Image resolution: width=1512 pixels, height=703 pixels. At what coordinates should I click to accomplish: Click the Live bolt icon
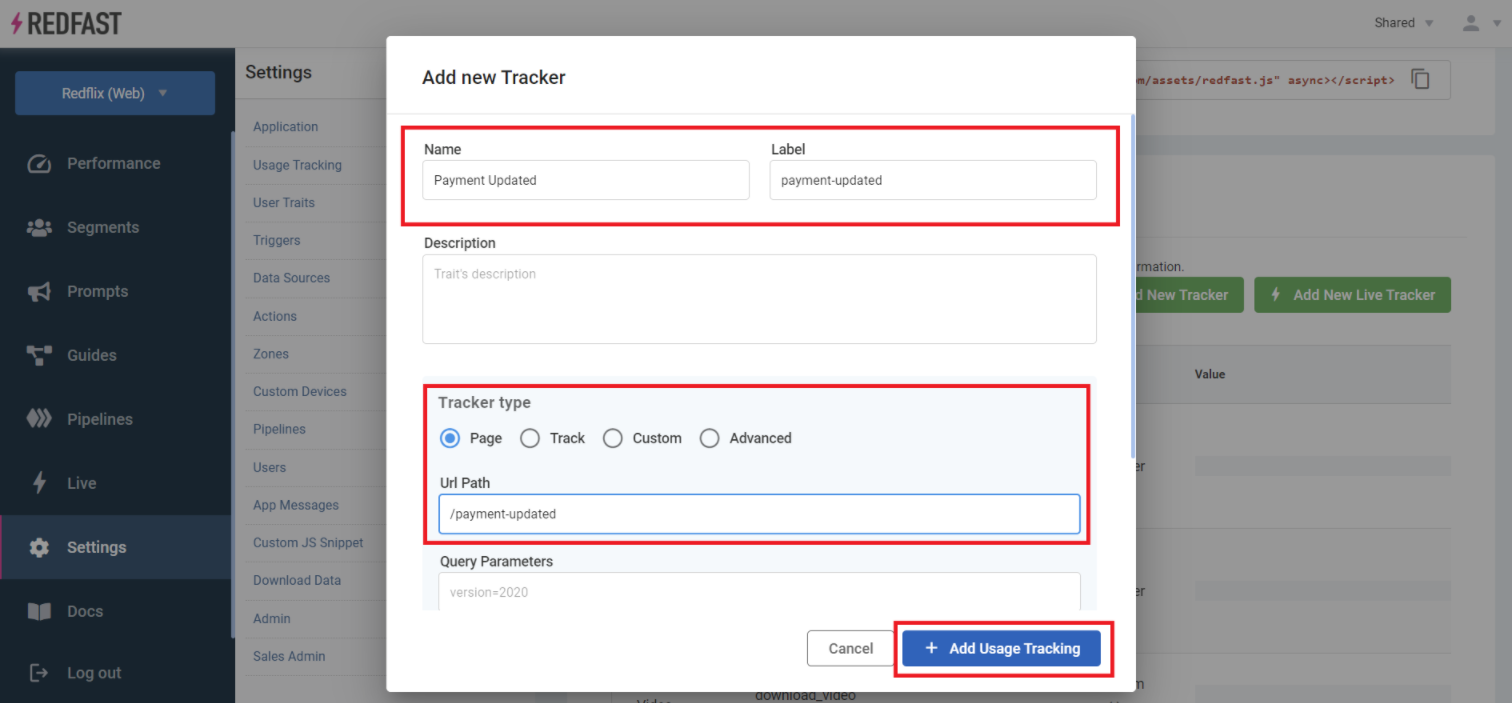point(39,483)
